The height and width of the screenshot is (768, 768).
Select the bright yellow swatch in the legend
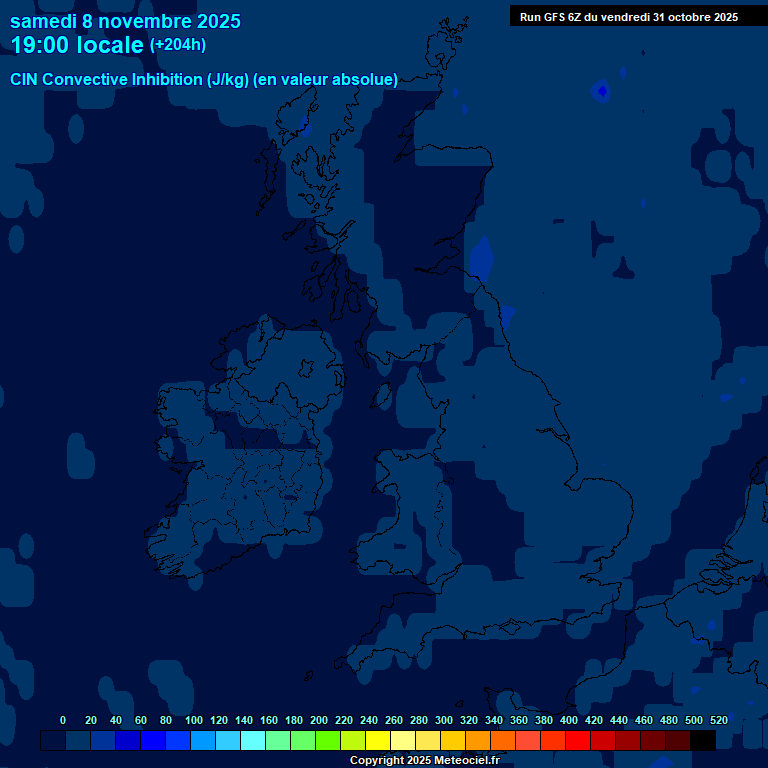click(378, 740)
